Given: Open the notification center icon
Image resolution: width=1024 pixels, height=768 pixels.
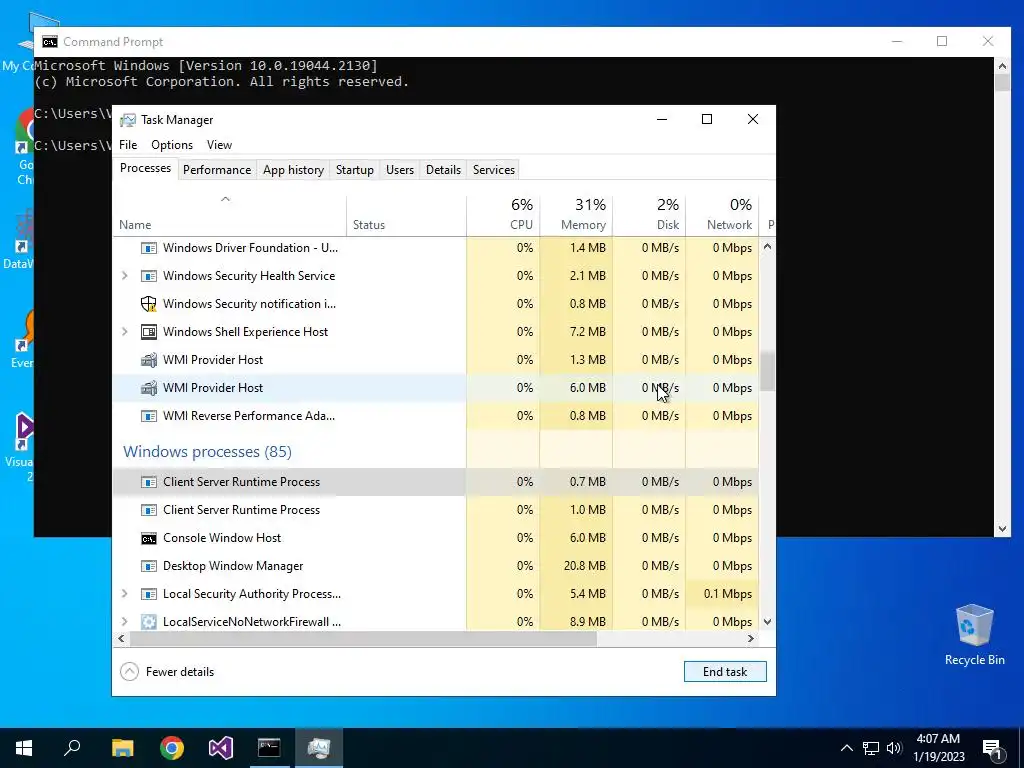Looking at the screenshot, I should click(992, 750).
